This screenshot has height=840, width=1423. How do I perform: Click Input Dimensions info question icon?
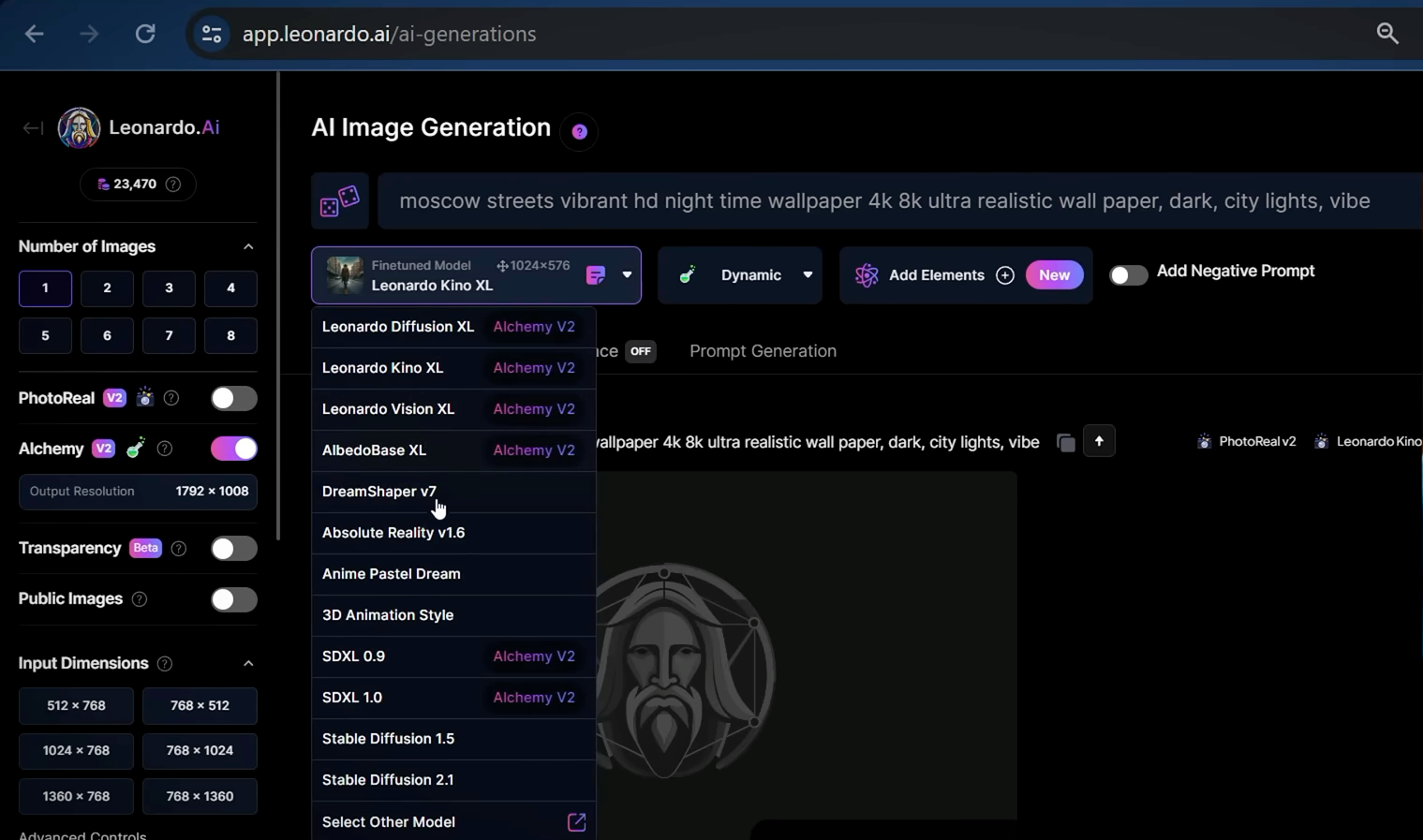(x=165, y=664)
